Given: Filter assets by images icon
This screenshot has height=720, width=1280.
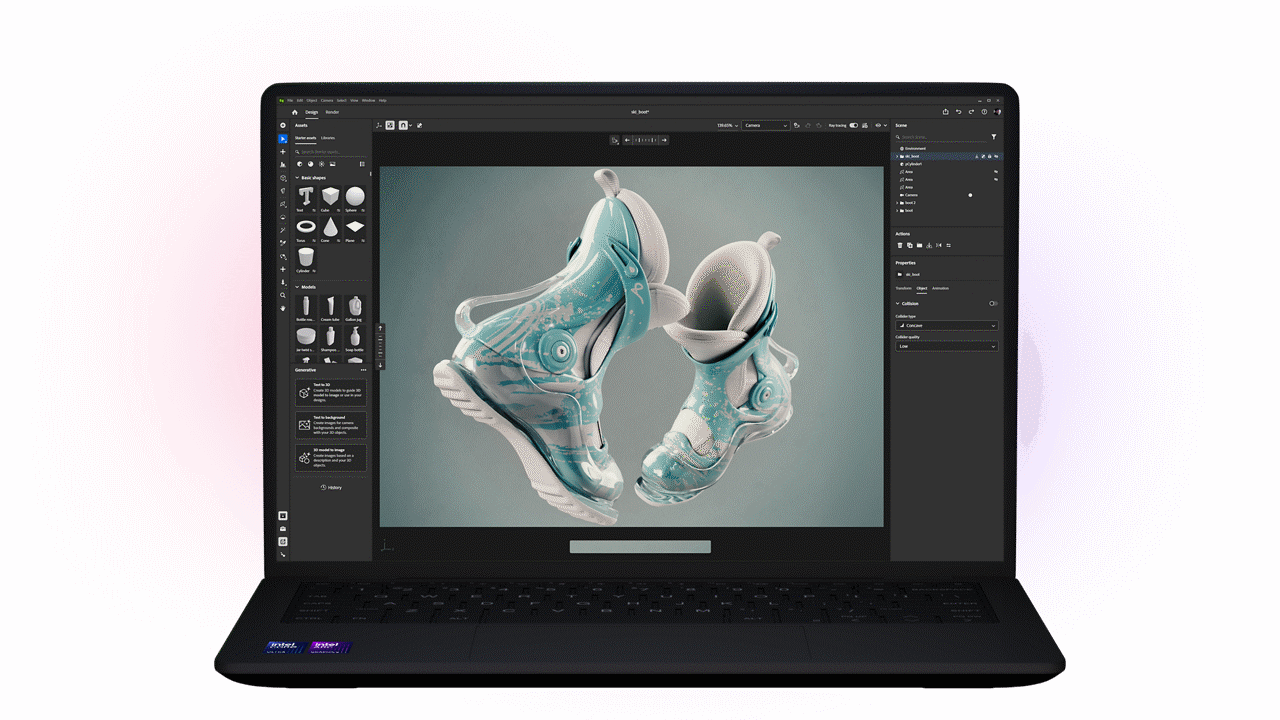Looking at the screenshot, I should point(332,164).
